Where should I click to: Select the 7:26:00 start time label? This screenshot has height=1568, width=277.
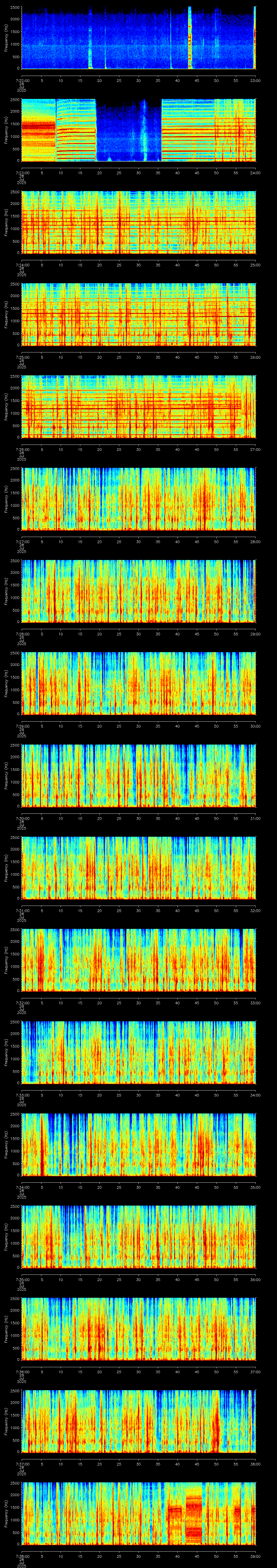pyautogui.click(x=22, y=449)
